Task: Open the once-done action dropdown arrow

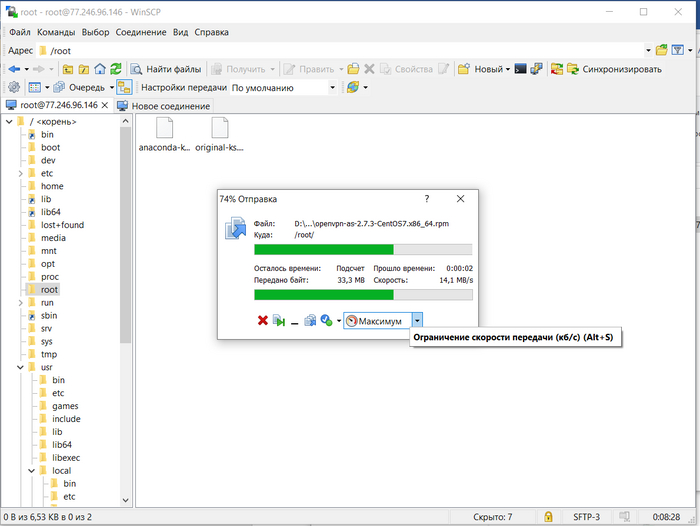Action: 339,321
